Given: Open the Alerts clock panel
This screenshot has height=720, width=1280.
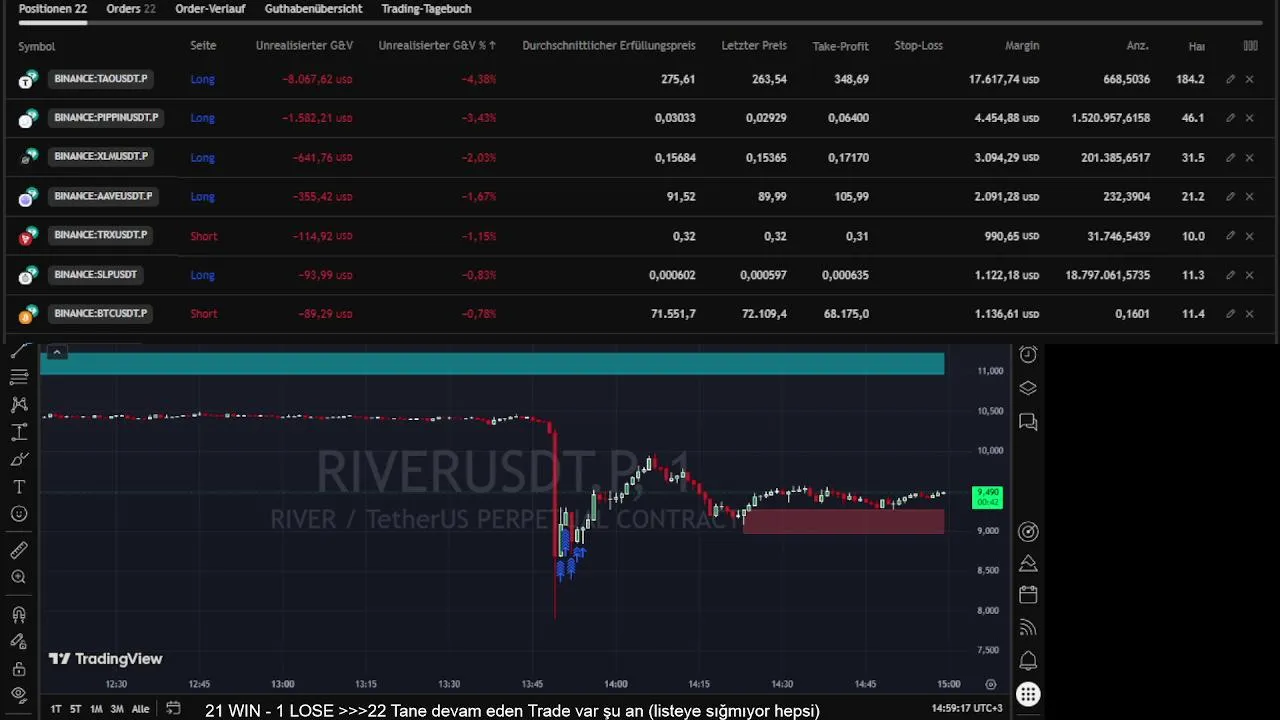Looking at the screenshot, I should click(x=1028, y=355).
